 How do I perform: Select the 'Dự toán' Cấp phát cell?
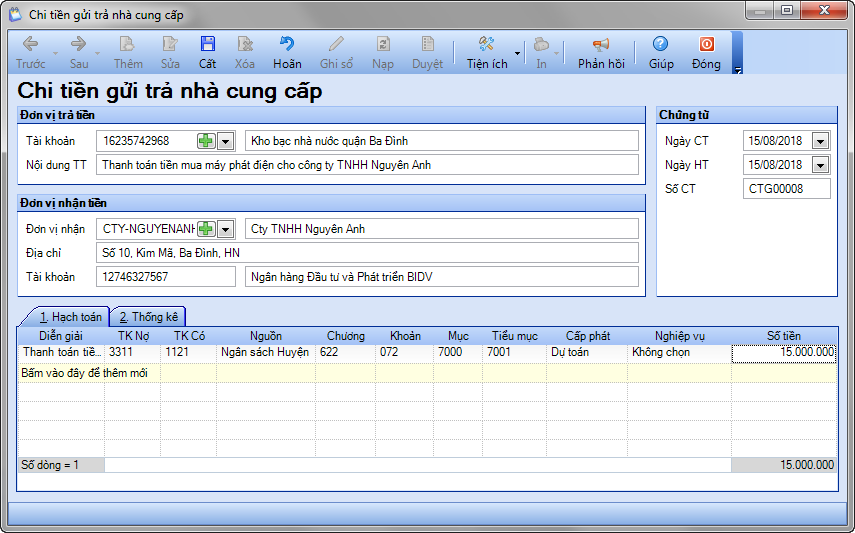tap(587, 352)
